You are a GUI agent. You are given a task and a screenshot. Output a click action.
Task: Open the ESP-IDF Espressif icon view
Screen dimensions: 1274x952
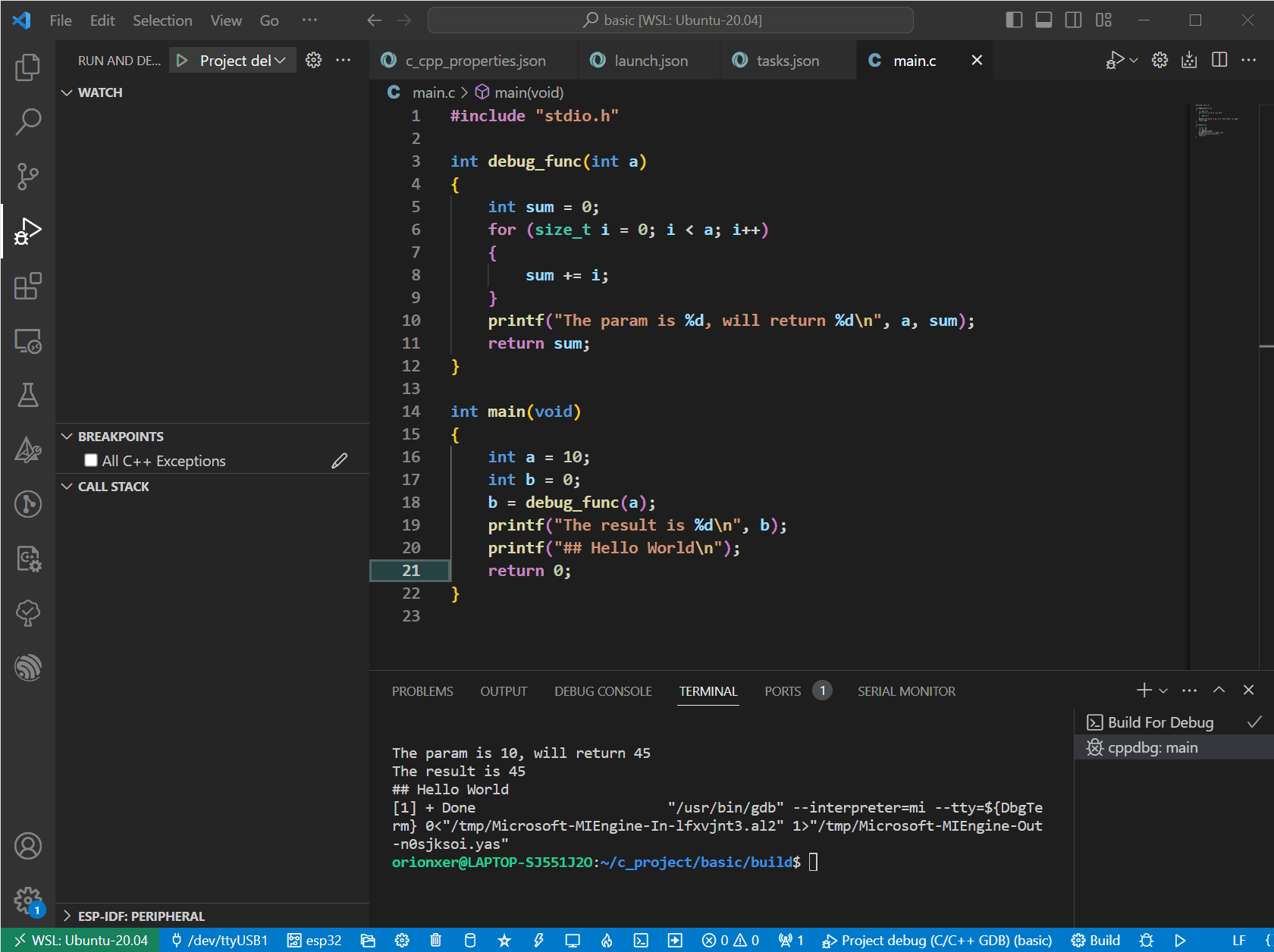[28, 668]
